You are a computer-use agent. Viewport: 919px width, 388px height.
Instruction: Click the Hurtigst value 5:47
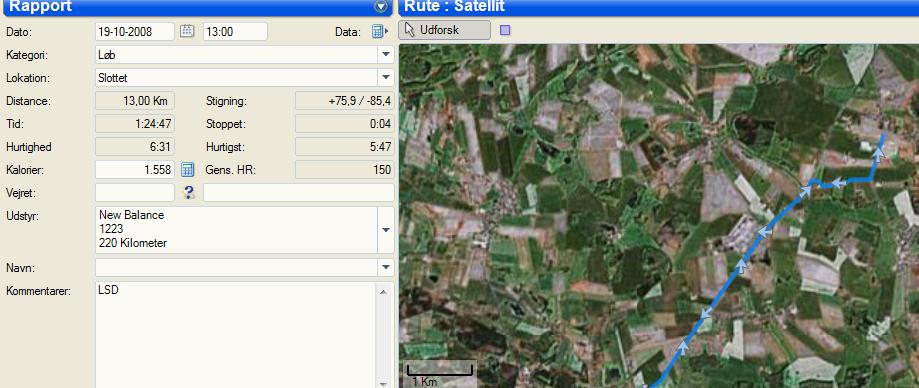[x=344, y=147]
